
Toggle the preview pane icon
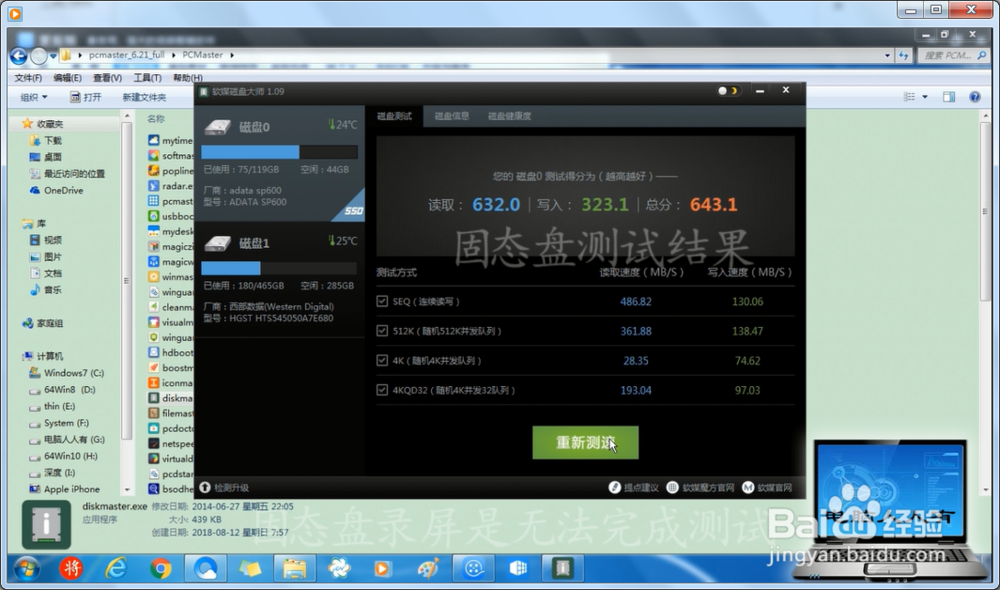pos(949,97)
